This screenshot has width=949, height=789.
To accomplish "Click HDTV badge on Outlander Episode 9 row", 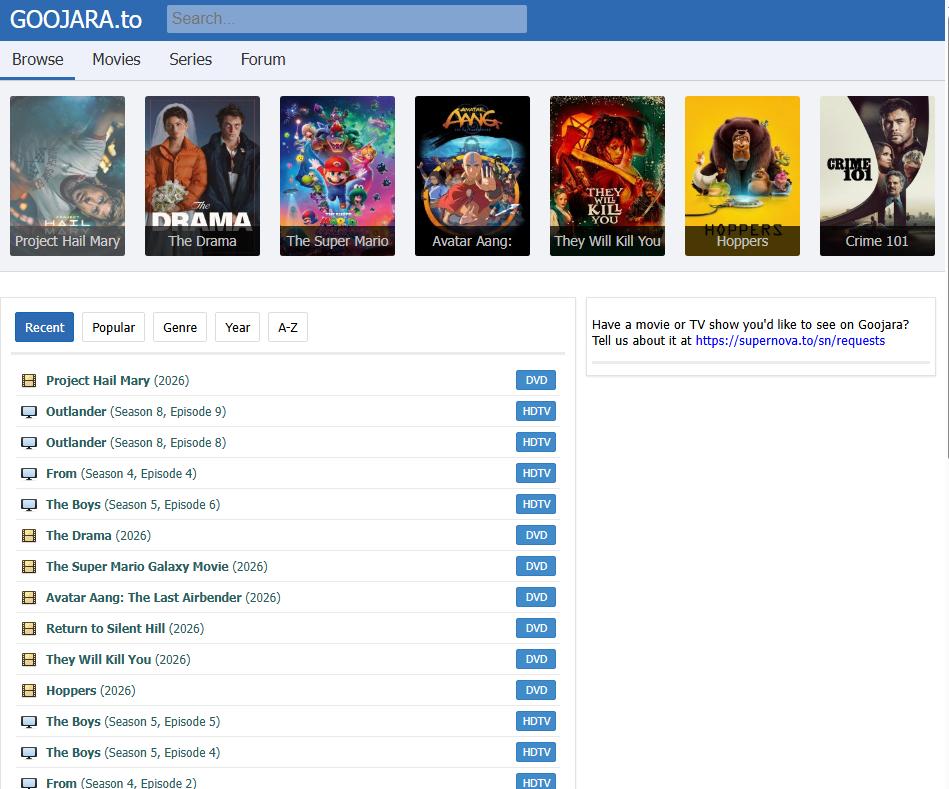I will pos(536,411).
